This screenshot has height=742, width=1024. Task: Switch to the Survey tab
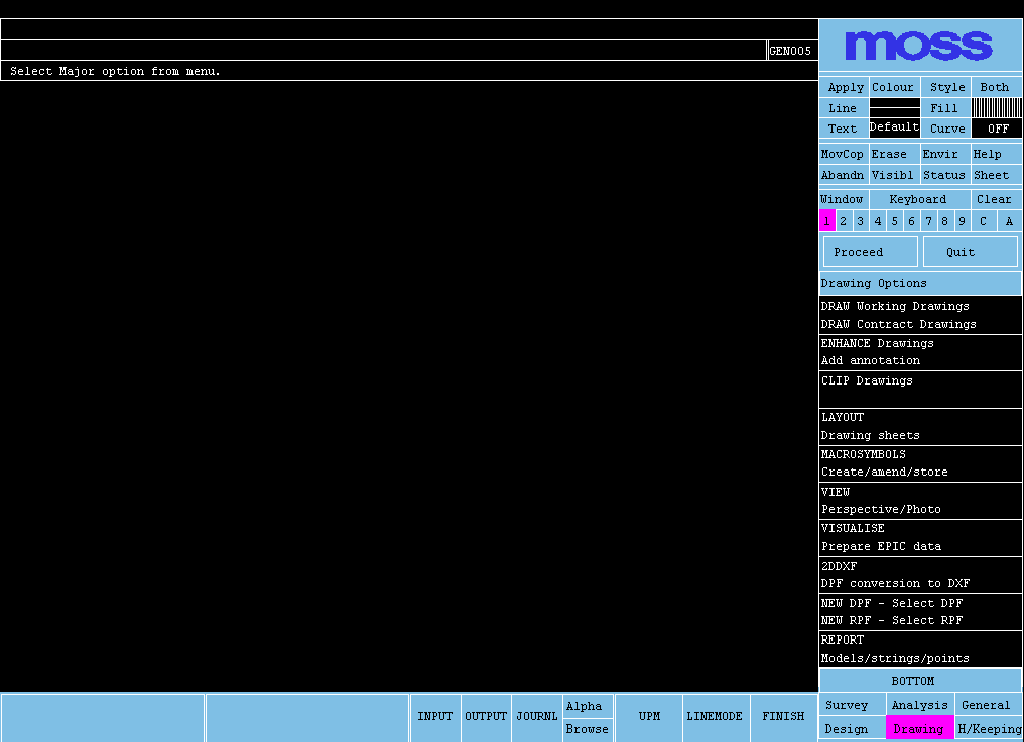[846, 705]
